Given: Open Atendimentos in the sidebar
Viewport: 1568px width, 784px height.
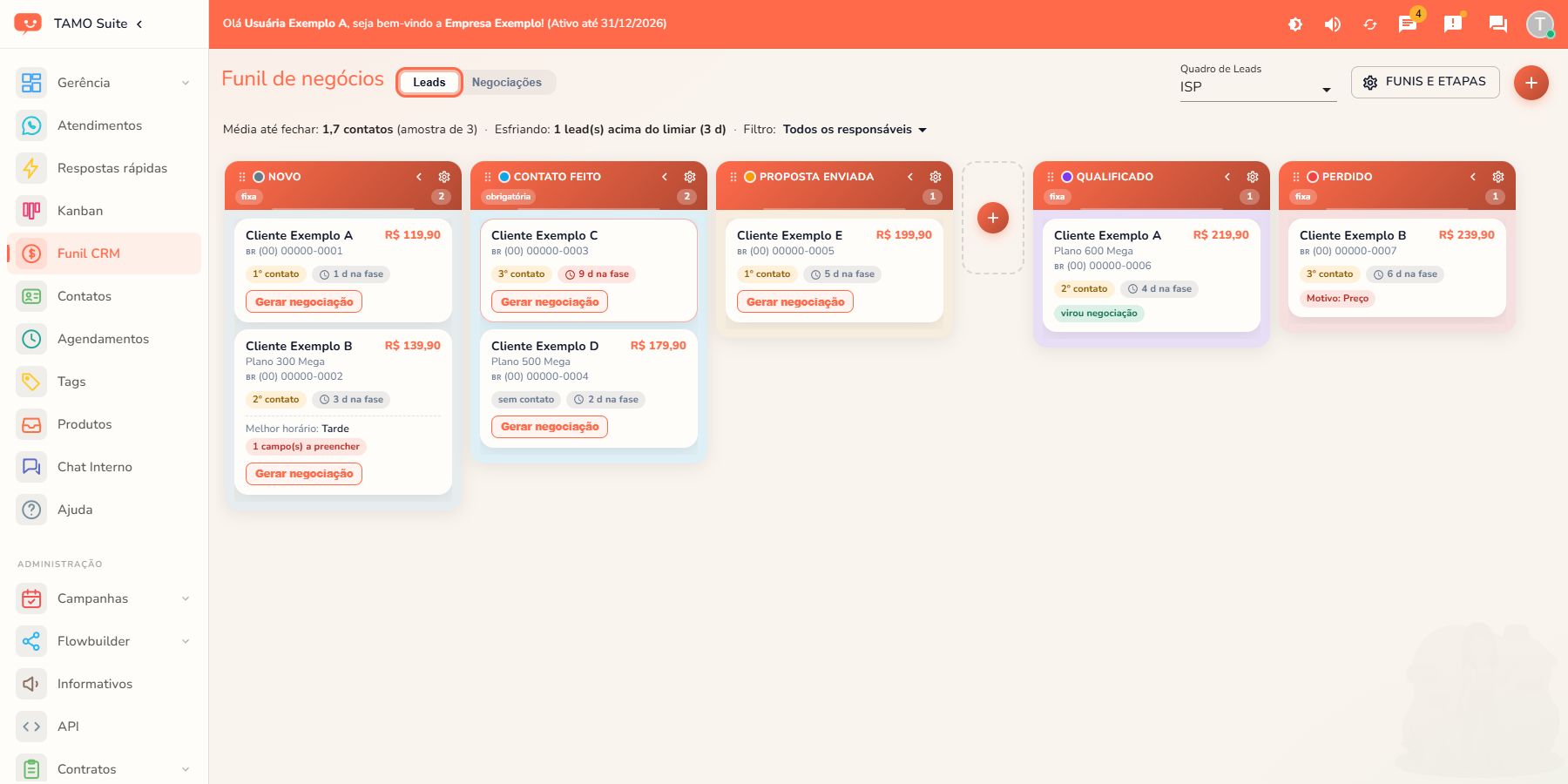Looking at the screenshot, I should (105, 125).
